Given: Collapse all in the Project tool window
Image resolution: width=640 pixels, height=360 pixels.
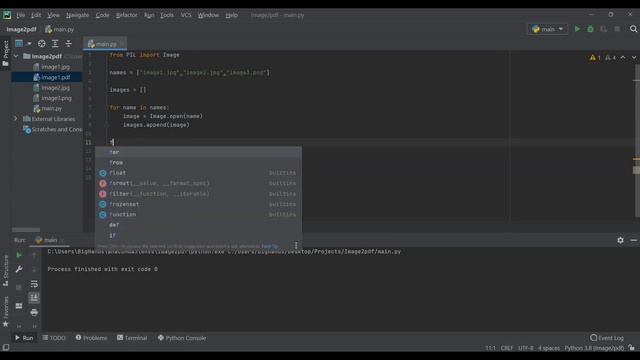Looking at the screenshot, I should 69,43.
